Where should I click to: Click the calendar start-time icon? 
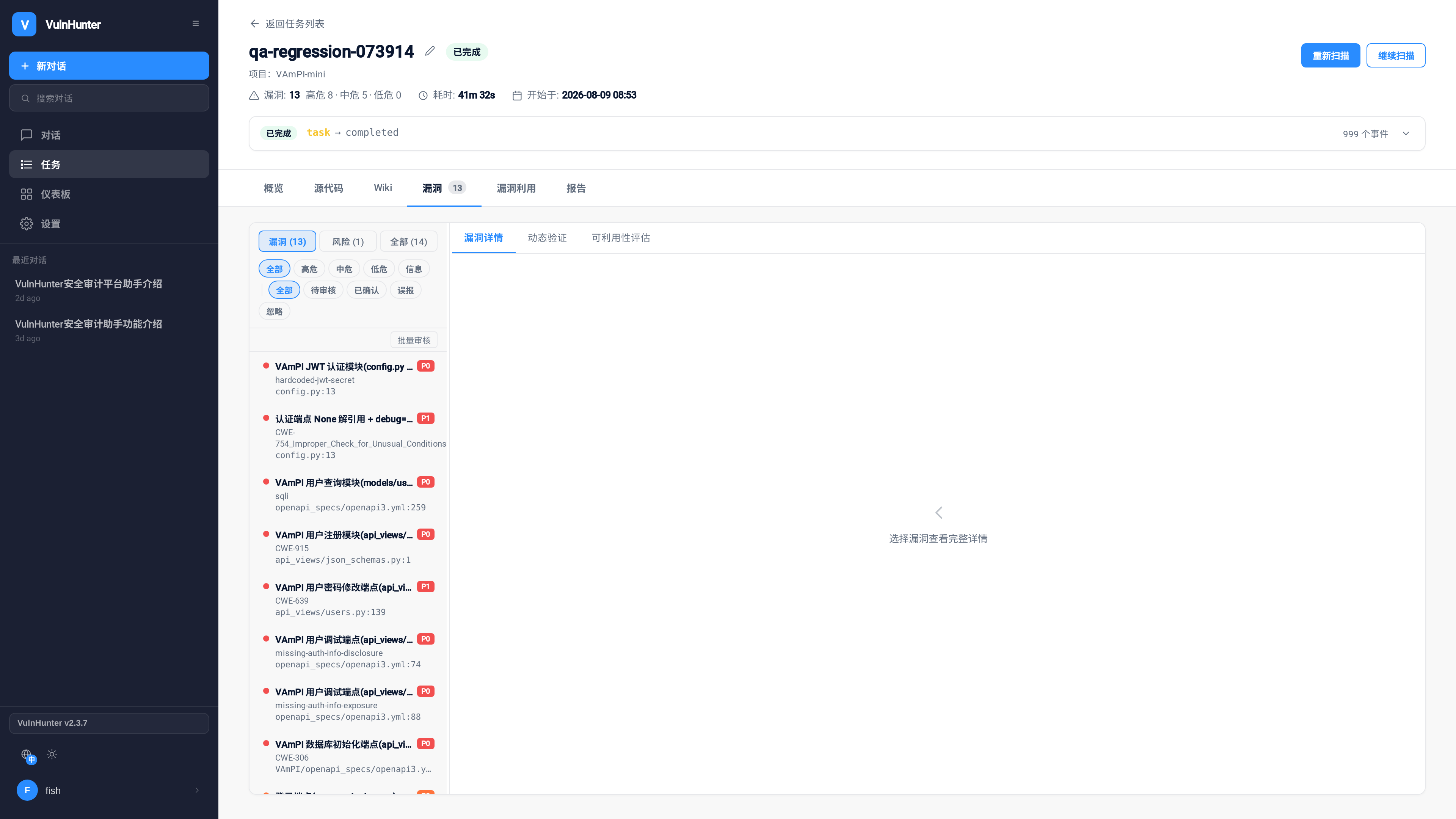[x=516, y=96]
